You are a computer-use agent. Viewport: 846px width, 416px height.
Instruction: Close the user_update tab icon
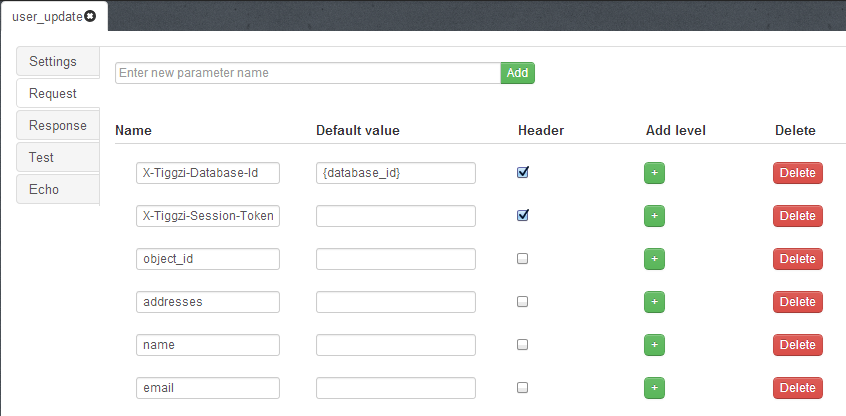[x=91, y=17]
